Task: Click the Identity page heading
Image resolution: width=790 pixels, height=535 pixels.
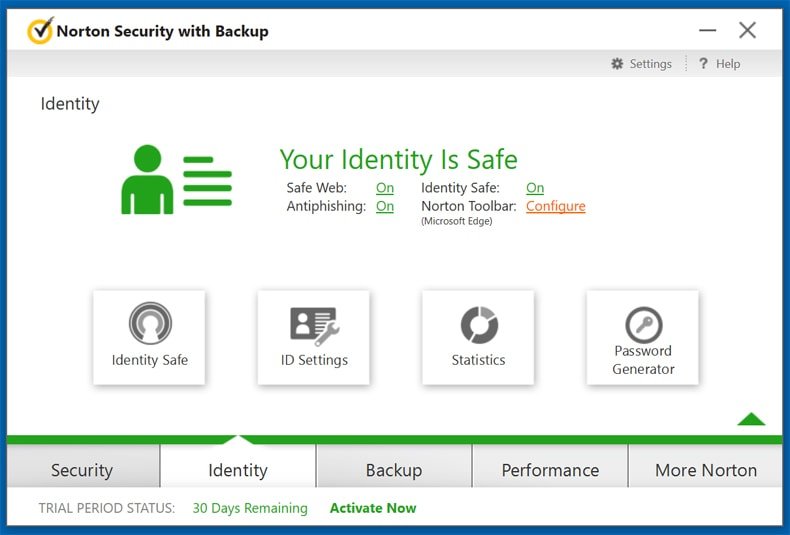Action: click(x=70, y=104)
